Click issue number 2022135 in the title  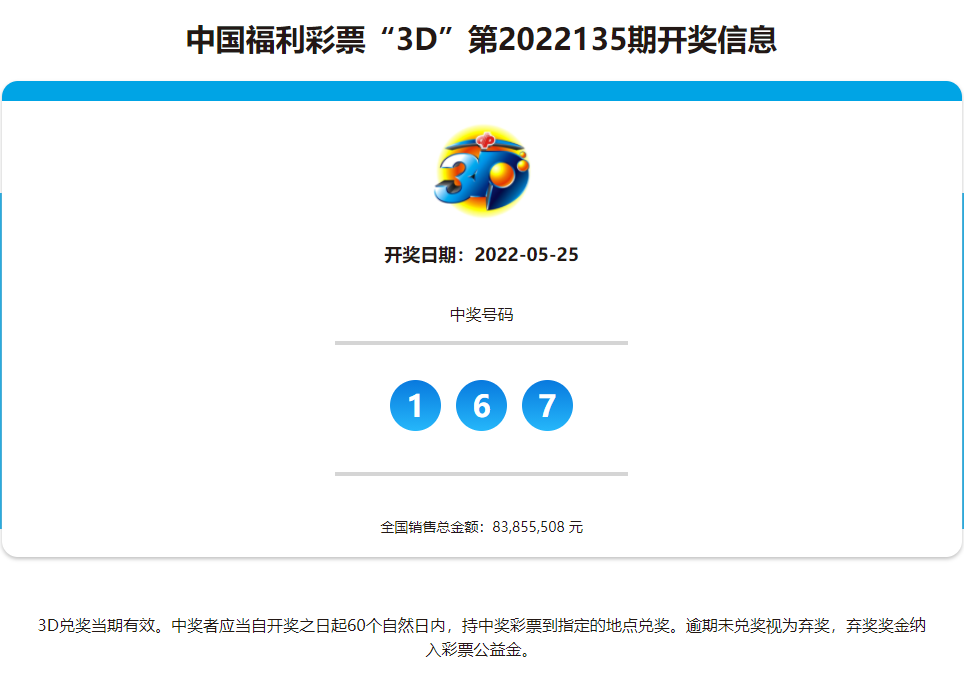[561, 41]
